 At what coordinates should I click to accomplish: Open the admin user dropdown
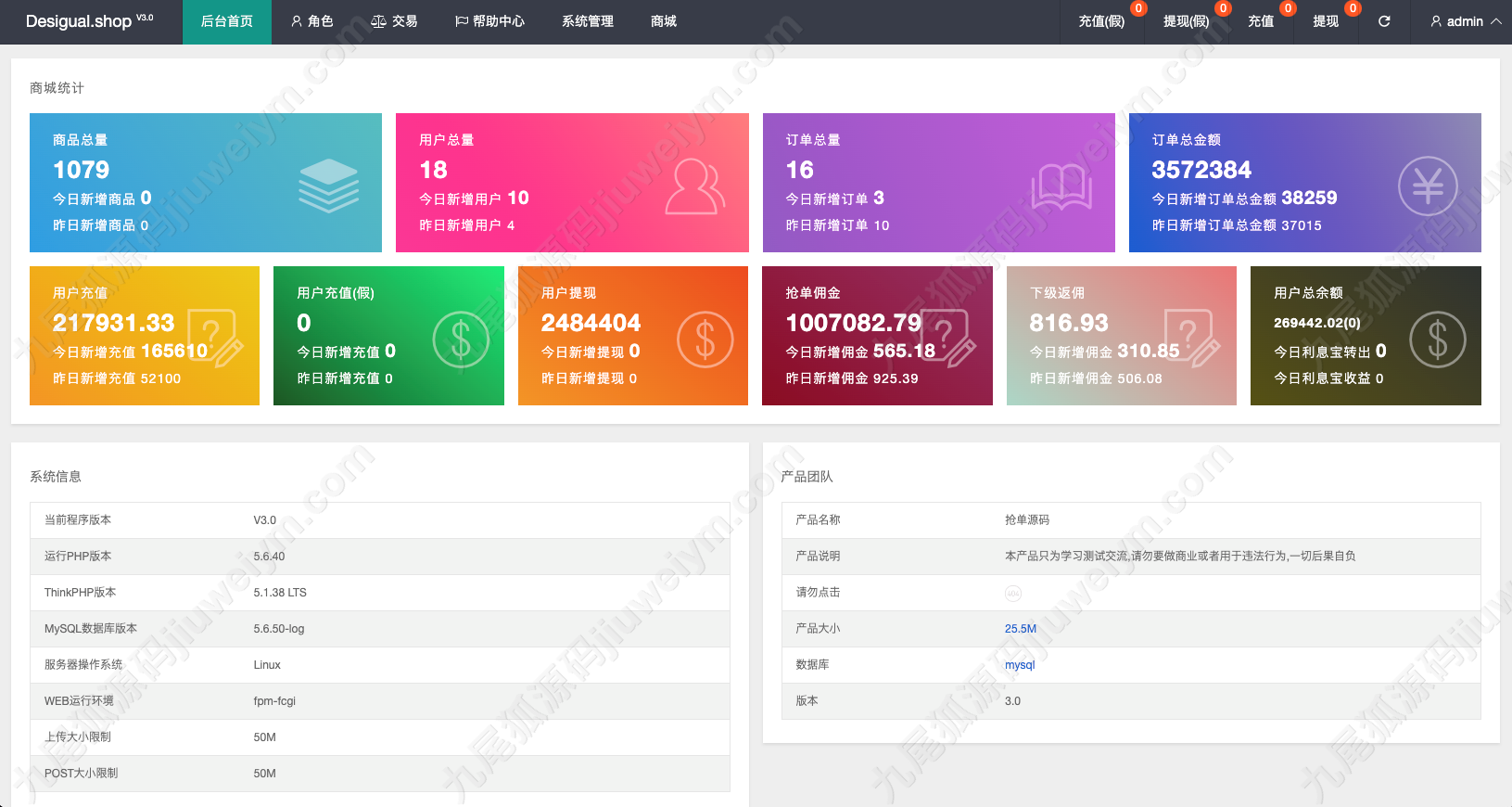[1466, 21]
